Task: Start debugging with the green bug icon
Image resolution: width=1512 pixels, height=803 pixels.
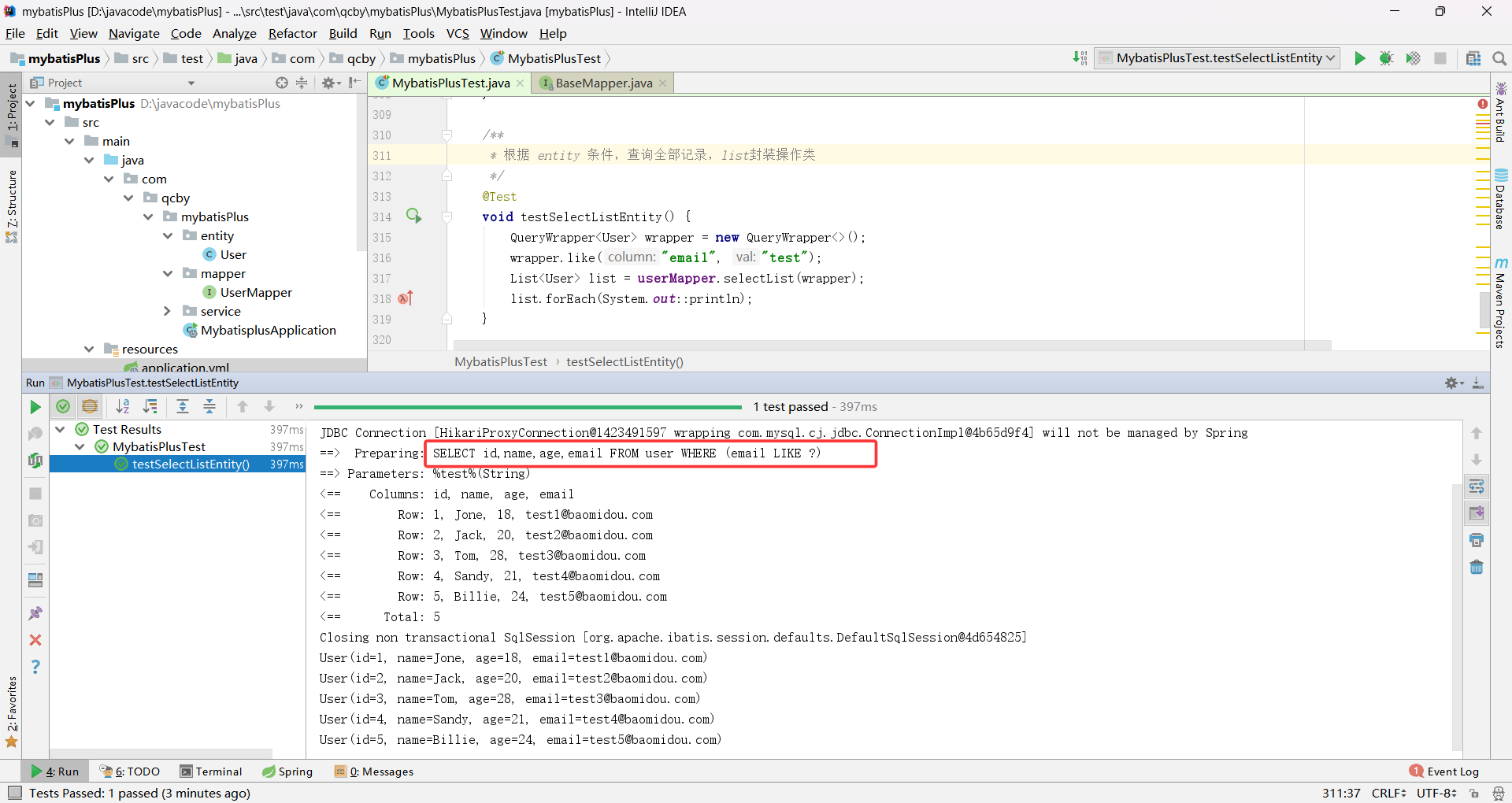Action: click(x=1386, y=58)
